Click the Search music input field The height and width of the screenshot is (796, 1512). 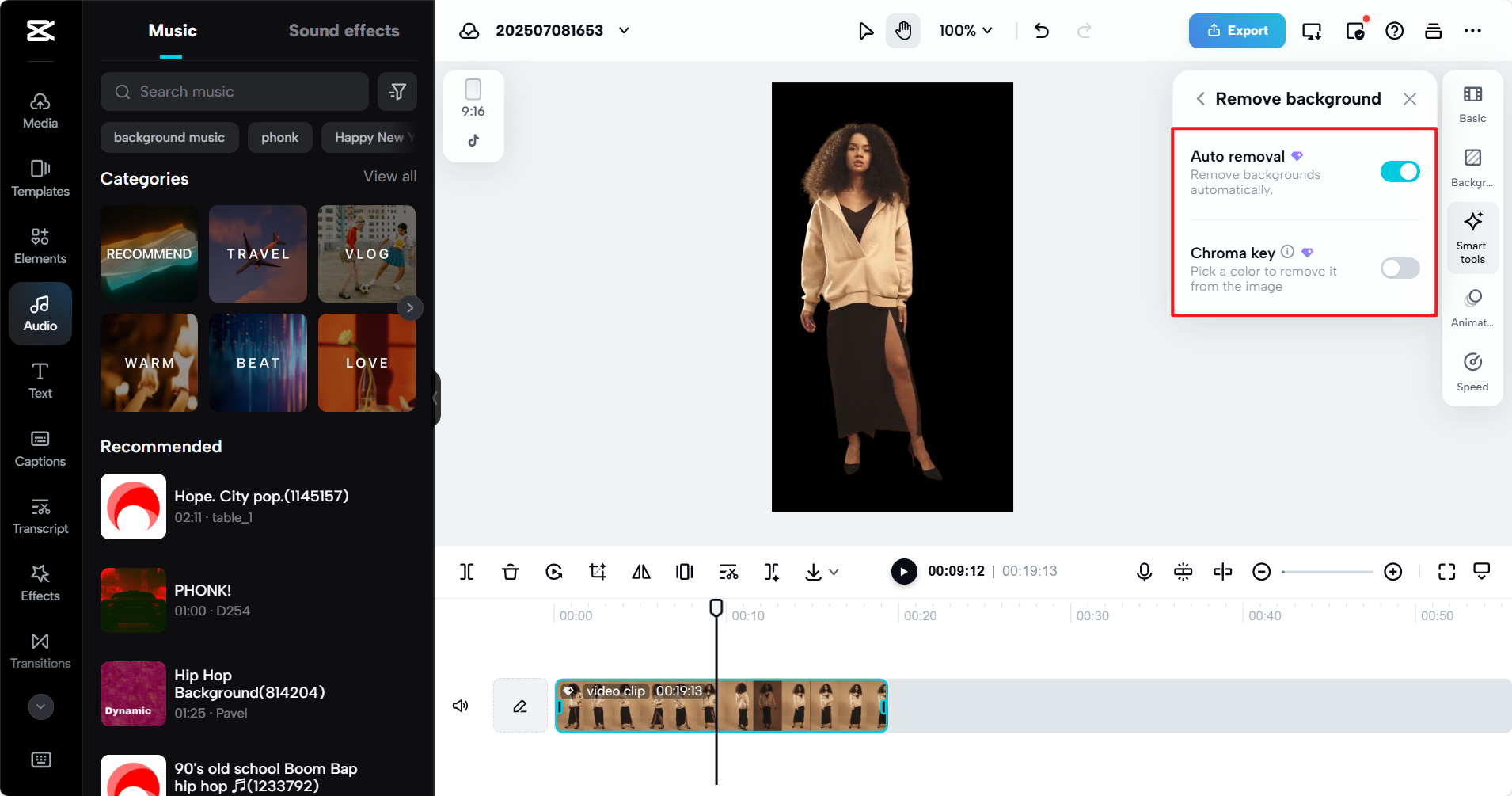(x=234, y=92)
